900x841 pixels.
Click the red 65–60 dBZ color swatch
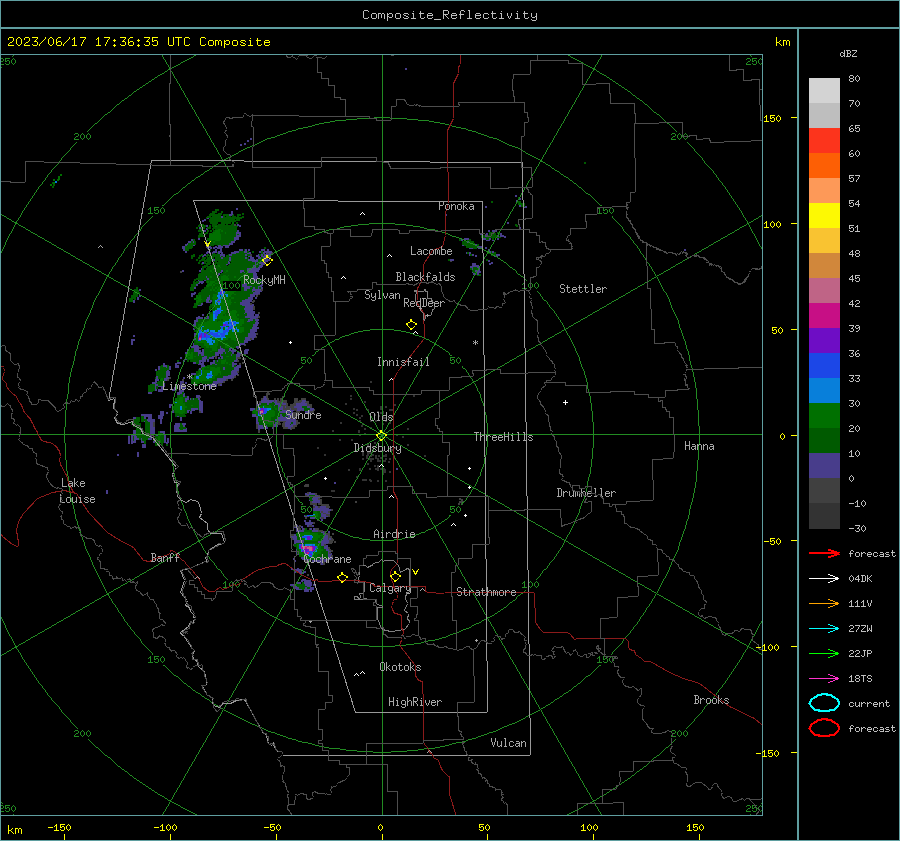pyautogui.click(x=824, y=140)
